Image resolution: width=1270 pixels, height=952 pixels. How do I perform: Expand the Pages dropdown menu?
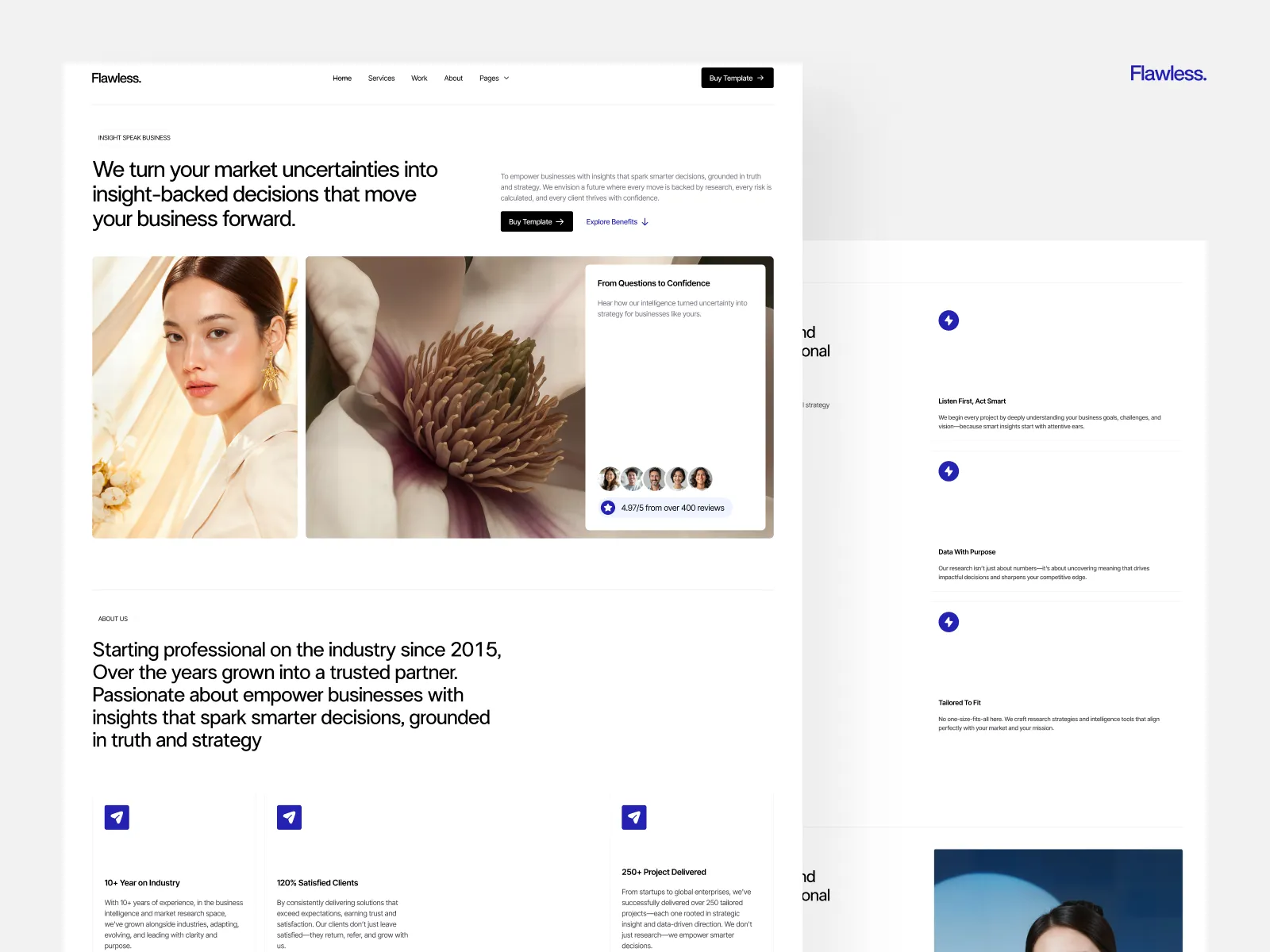coord(494,78)
